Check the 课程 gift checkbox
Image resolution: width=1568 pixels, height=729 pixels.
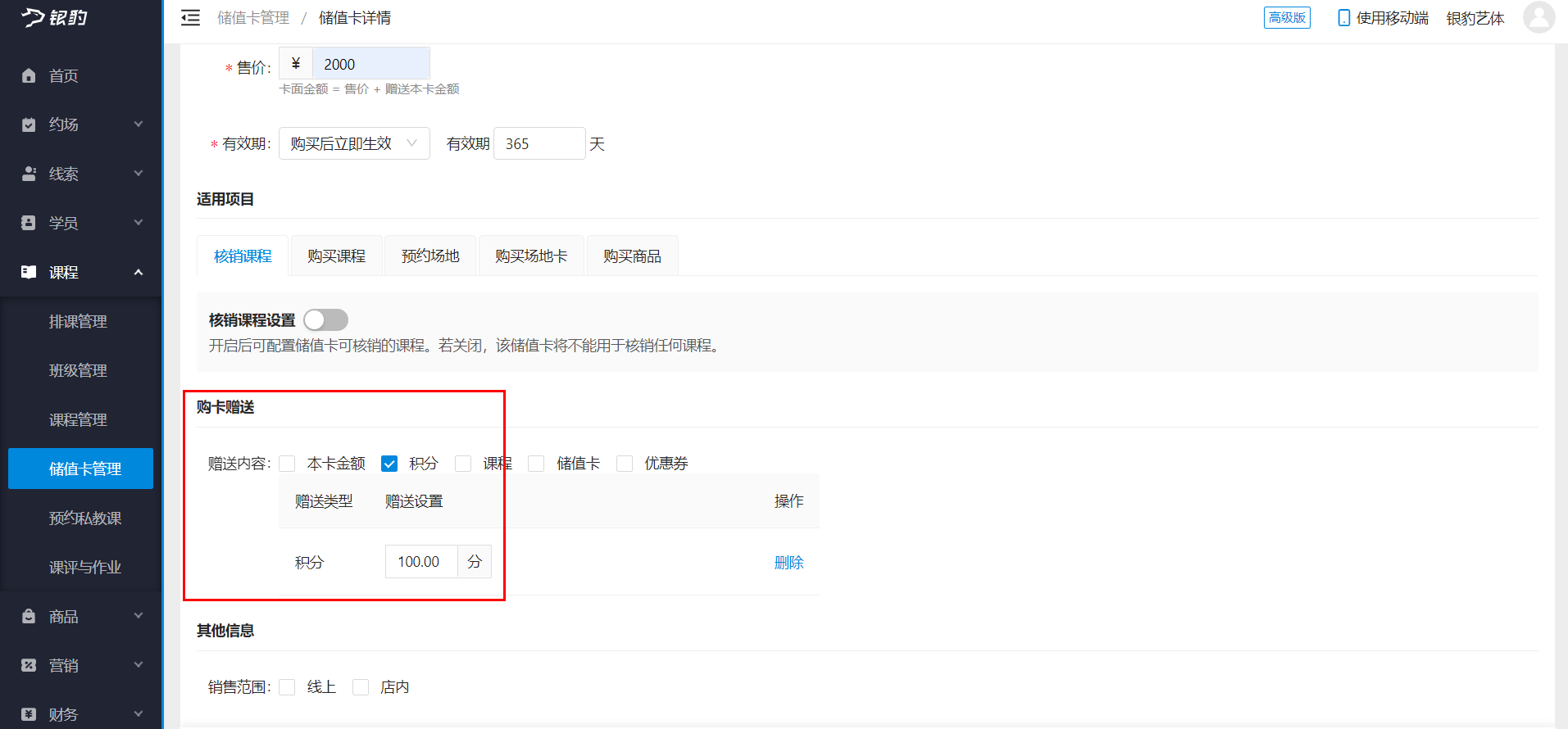click(463, 464)
